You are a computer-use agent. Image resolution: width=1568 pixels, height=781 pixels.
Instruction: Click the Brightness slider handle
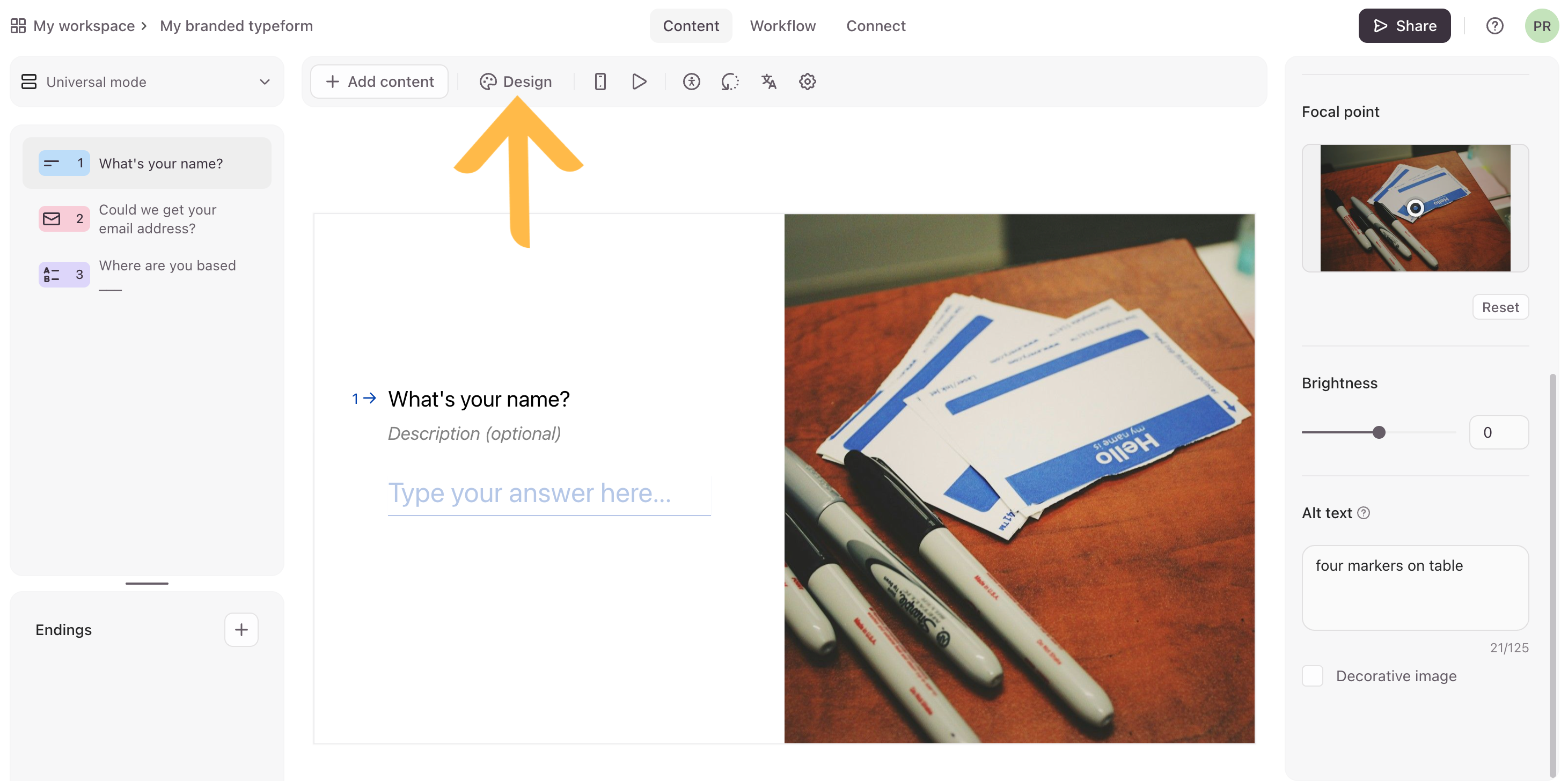pos(1379,432)
